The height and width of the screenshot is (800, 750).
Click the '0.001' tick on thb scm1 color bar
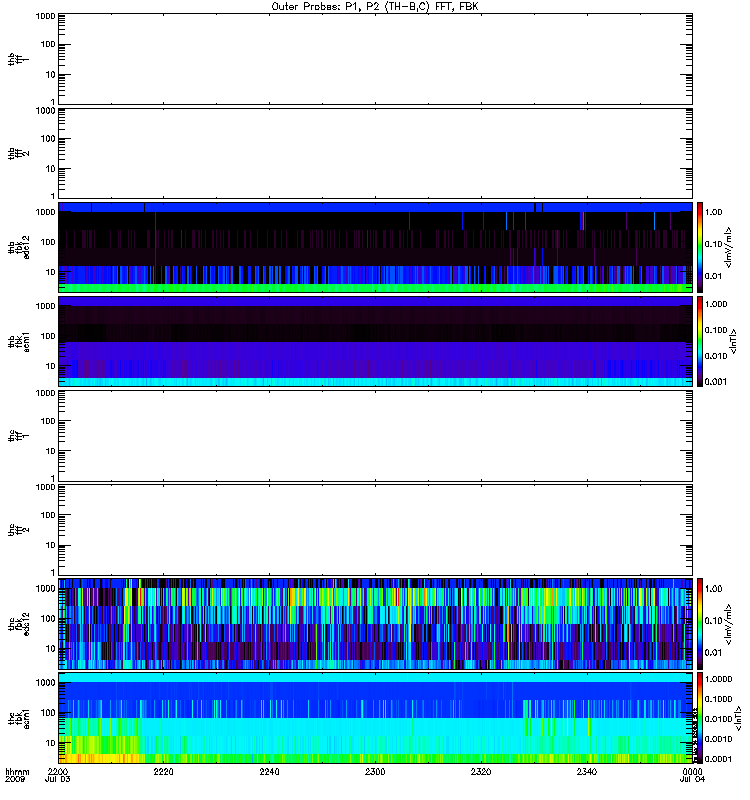click(x=716, y=382)
